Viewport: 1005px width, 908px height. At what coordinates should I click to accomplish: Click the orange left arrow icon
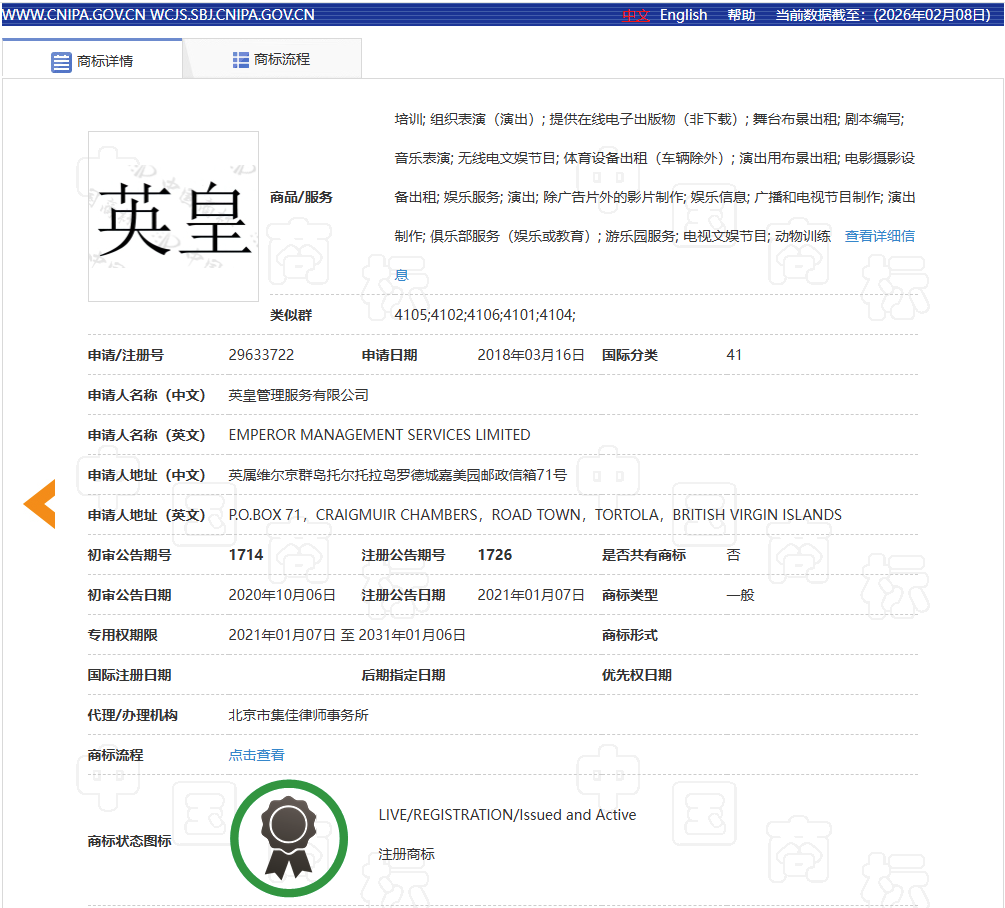(x=40, y=503)
